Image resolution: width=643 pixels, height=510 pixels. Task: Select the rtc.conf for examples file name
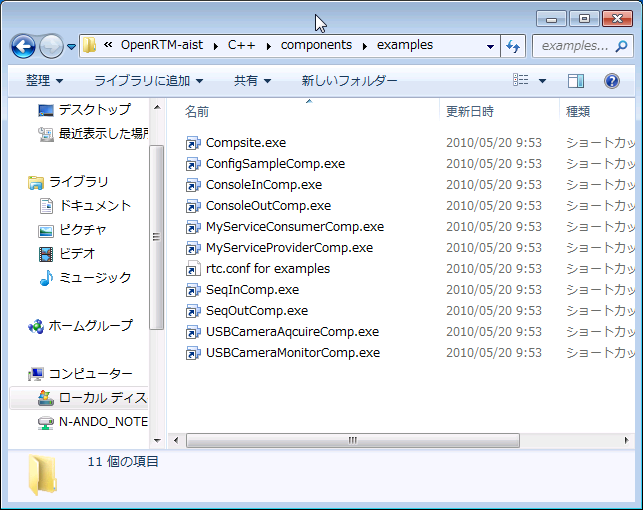click(268, 269)
